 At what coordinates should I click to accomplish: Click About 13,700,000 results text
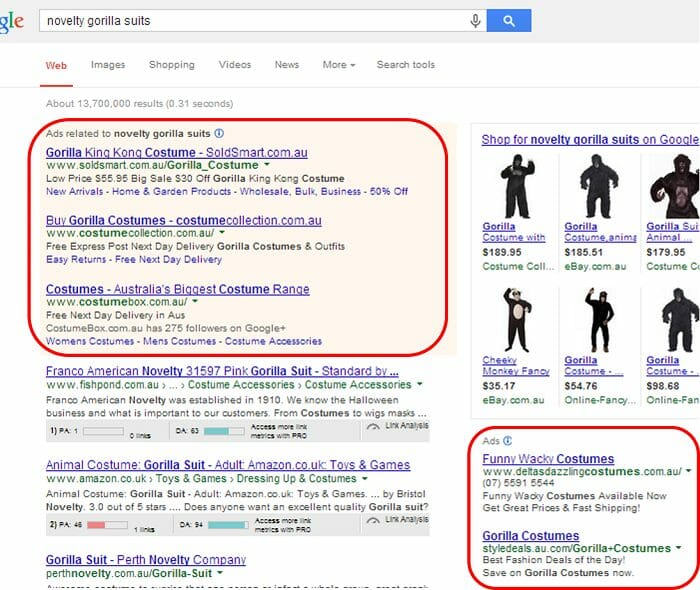coord(139,104)
